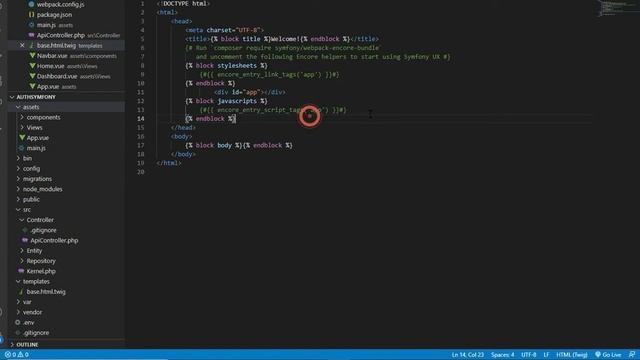Start Go Live server
640x360 pixels.
(608, 355)
